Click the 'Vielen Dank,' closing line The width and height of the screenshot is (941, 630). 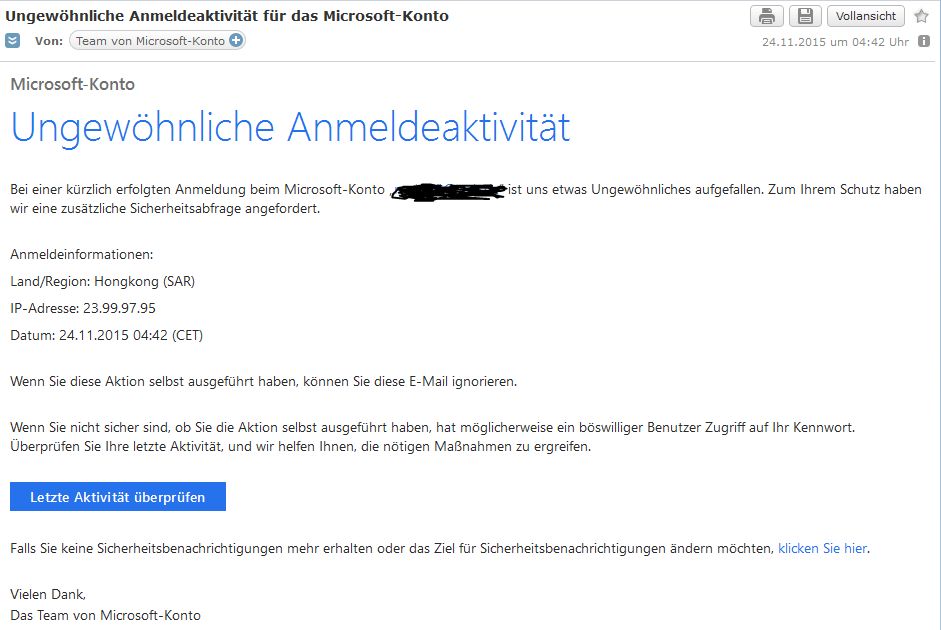click(48, 595)
